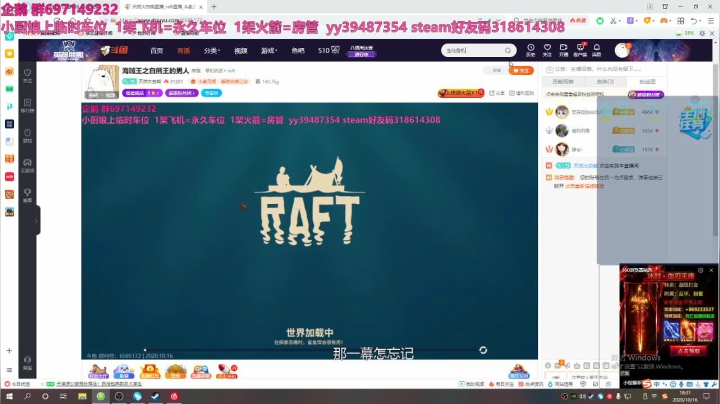Click the yellow star browser favorites icon

(9, 54)
